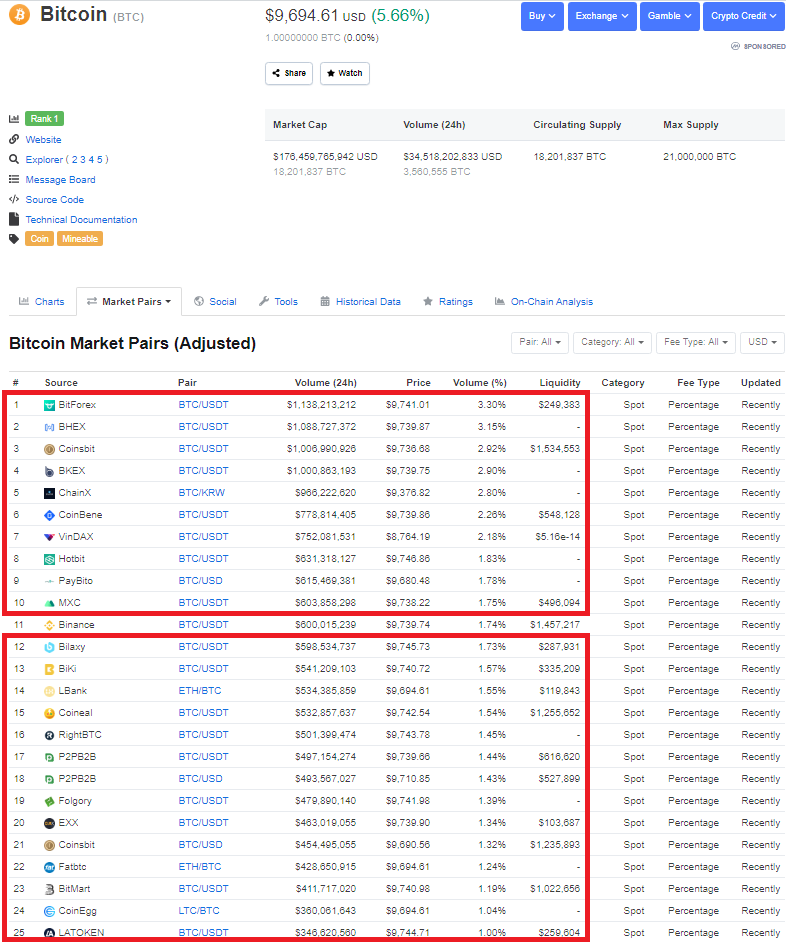The height and width of the screenshot is (942, 786).
Task: Click the Coin tag
Action: pos(40,239)
